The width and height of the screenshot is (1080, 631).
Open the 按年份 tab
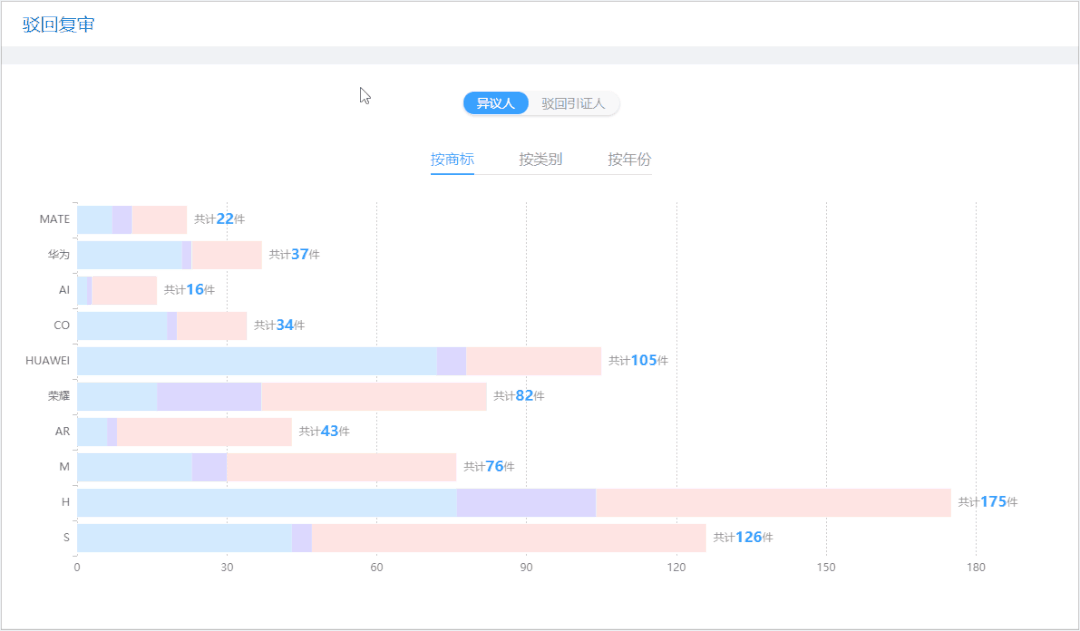tap(630, 160)
